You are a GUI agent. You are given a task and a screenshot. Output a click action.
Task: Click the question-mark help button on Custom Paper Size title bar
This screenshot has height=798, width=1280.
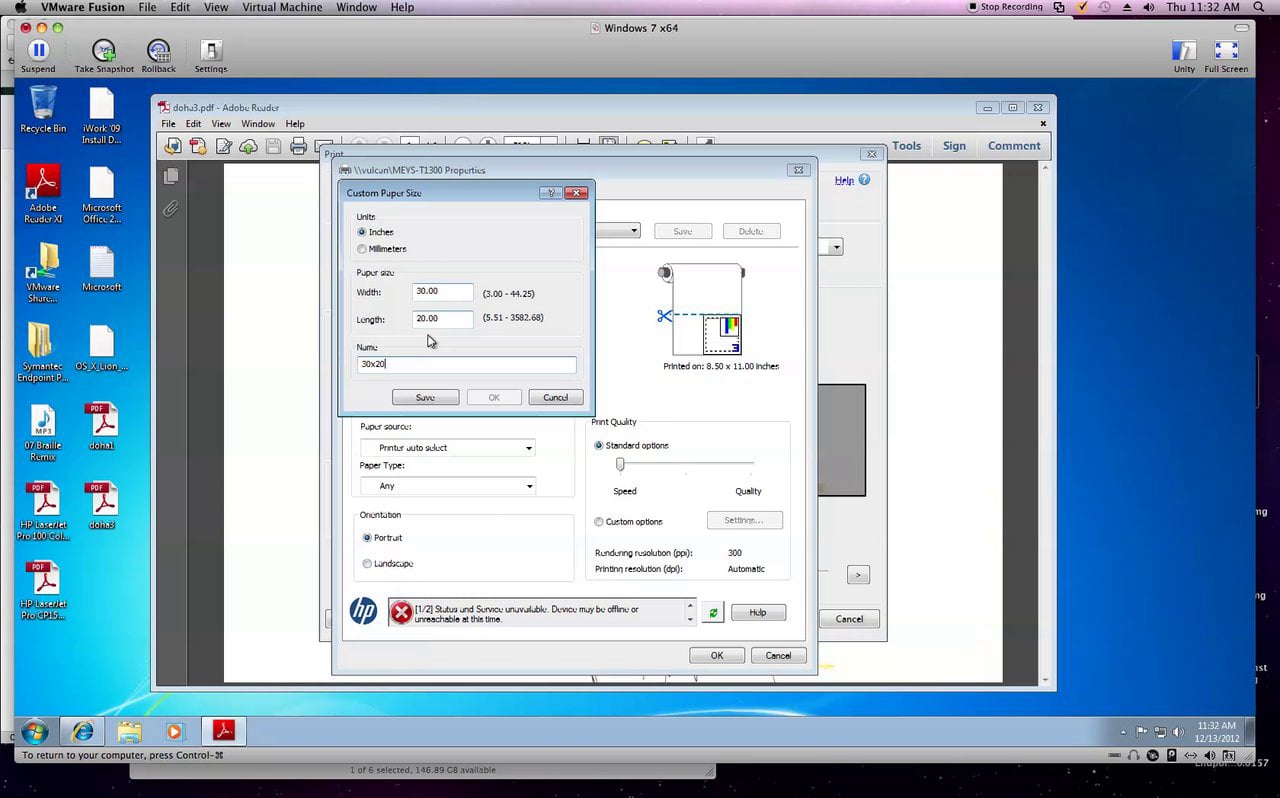(549, 193)
